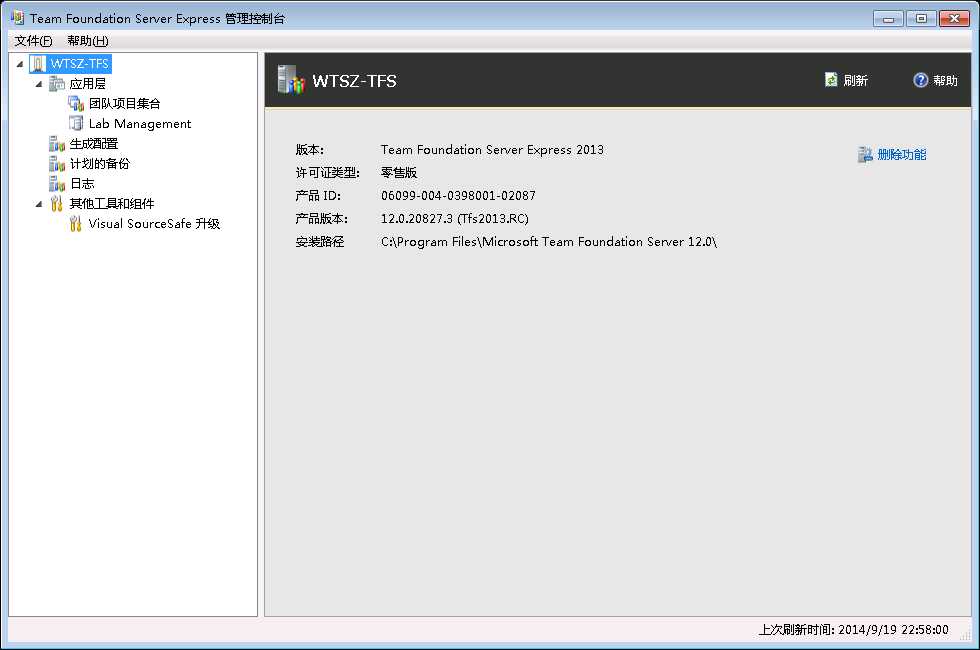Open the 帮助(H) menu

click(x=88, y=41)
